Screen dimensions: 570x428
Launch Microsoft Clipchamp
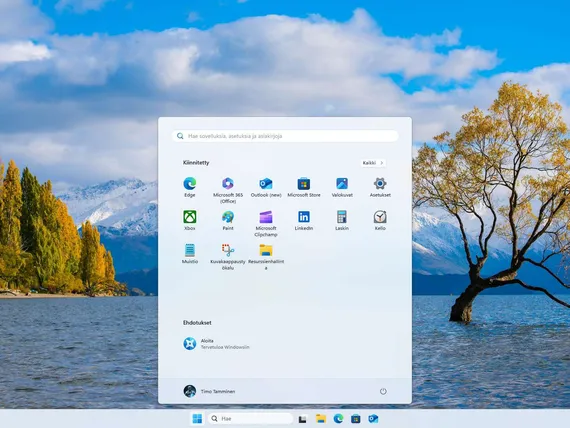pos(266,223)
